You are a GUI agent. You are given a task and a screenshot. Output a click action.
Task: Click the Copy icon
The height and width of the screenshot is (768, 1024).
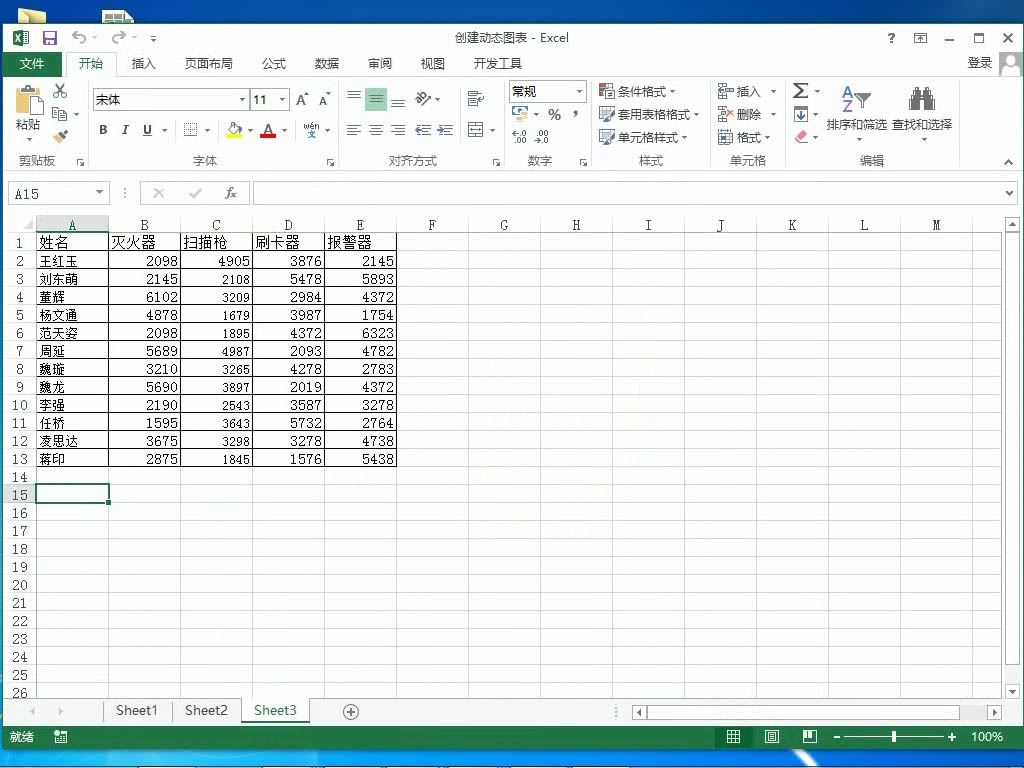click(59, 114)
